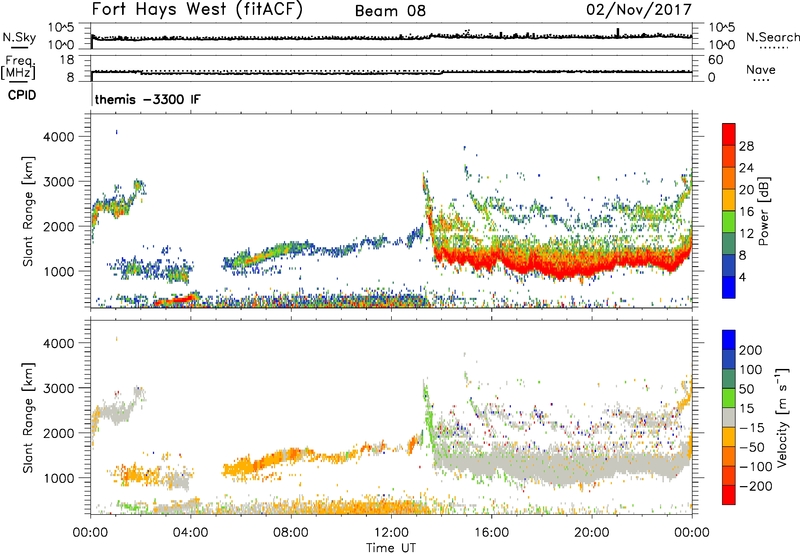Click the '04:00' time axis label
Screen dimensions: 800x554
pyautogui.click(x=190, y=533)
